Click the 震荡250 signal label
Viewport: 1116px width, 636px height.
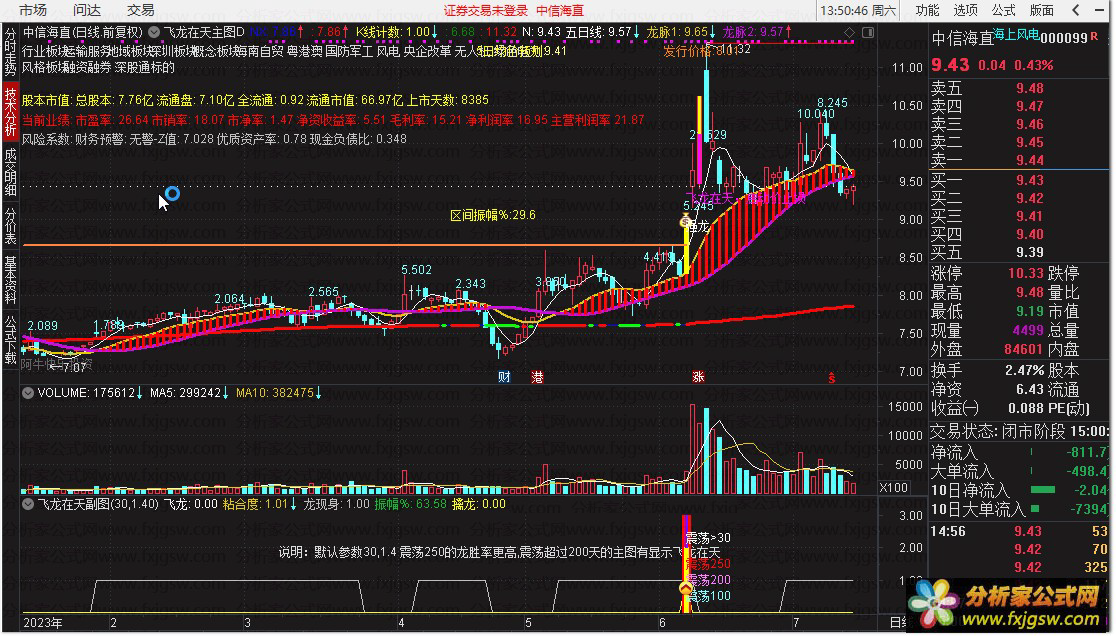pos(708,564)
